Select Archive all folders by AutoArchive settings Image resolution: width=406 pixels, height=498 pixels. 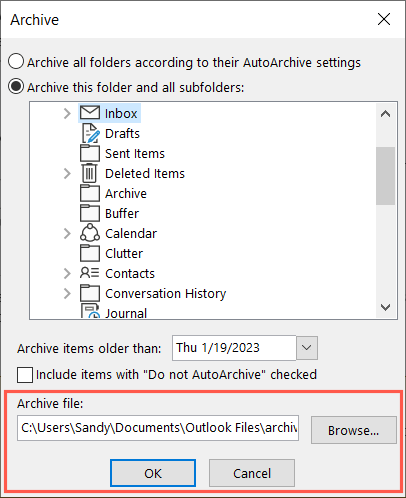[x=16, y=62]
